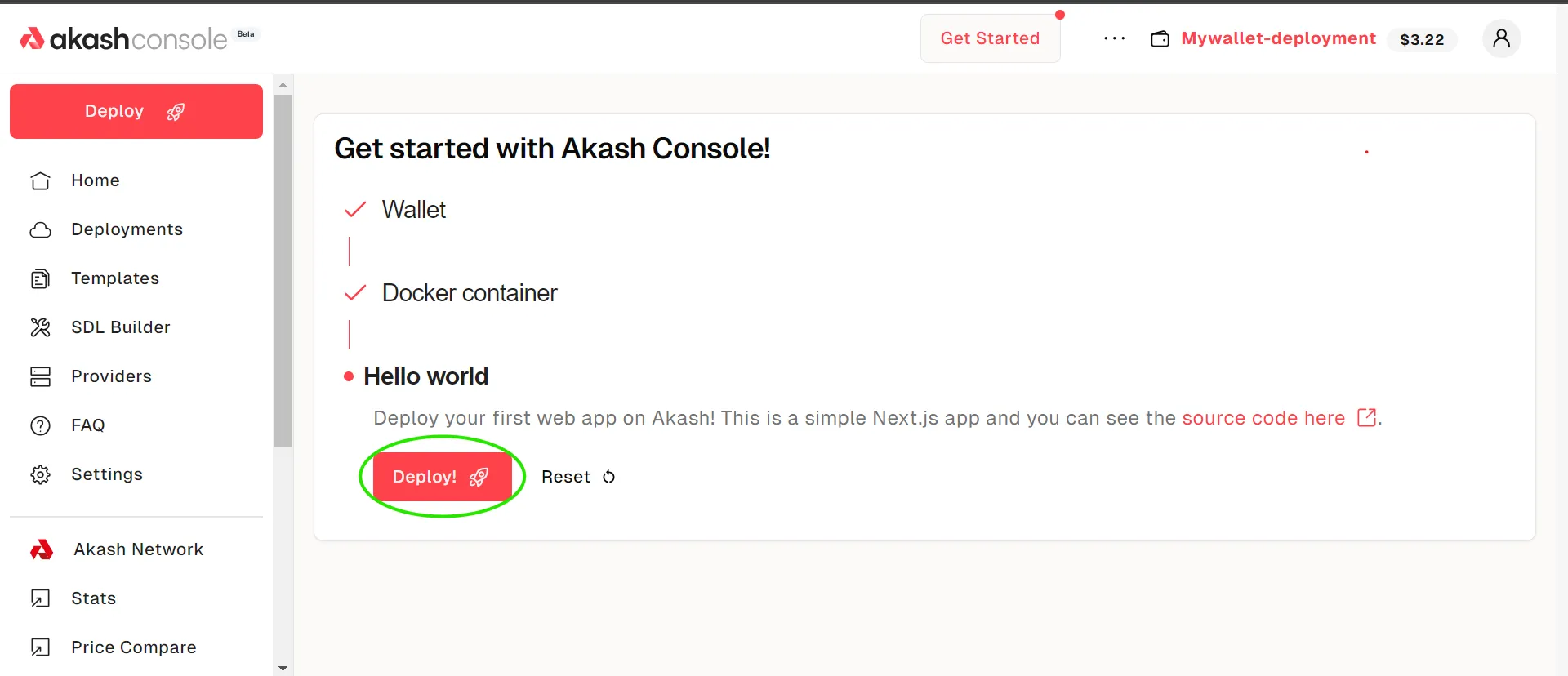Viewport: 1568px width, 676px height.
Task: Open the FAQ page in sidebar
Action: click(x=87, y=425)
